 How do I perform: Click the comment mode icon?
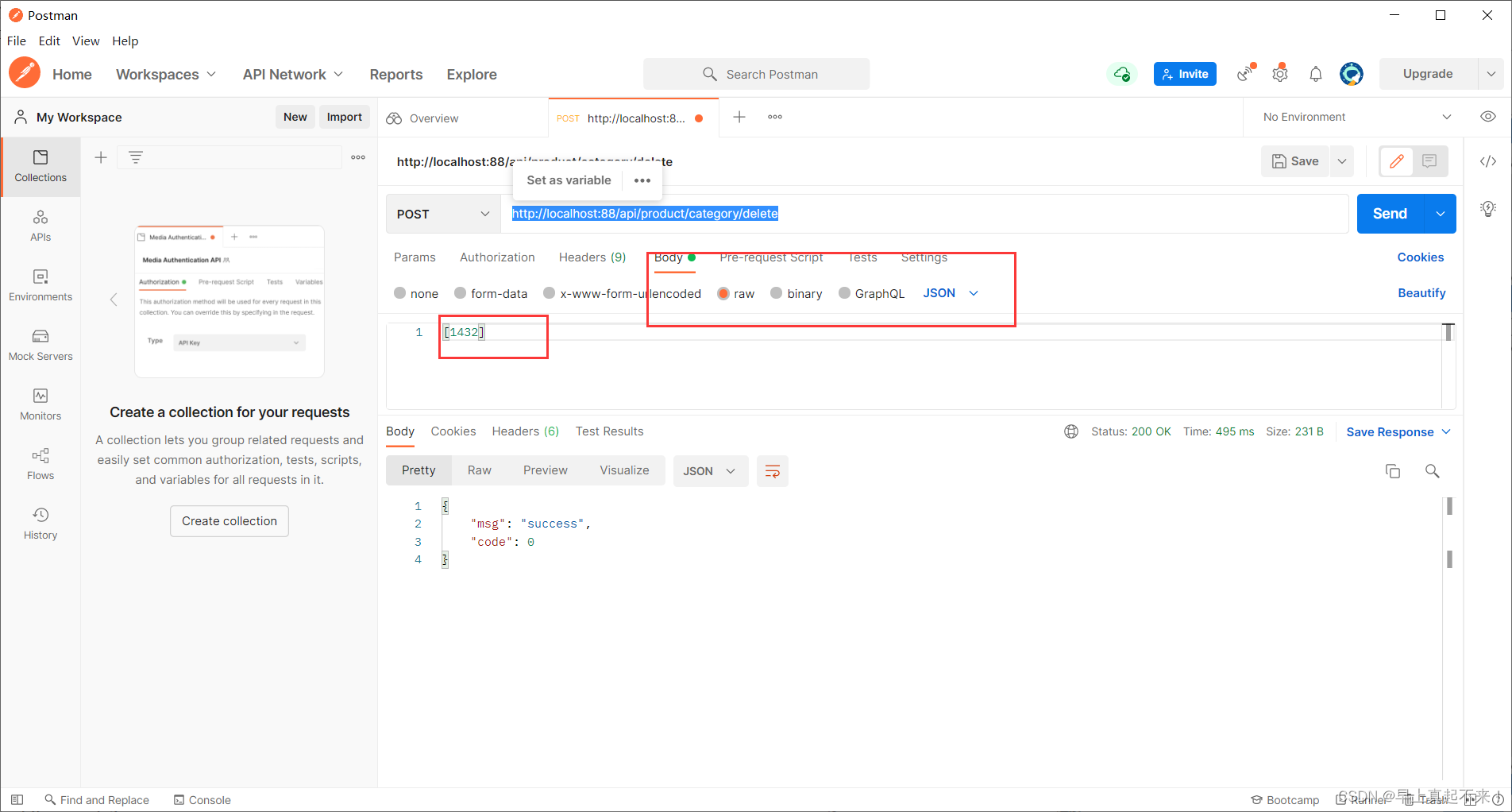(1429, 161)
